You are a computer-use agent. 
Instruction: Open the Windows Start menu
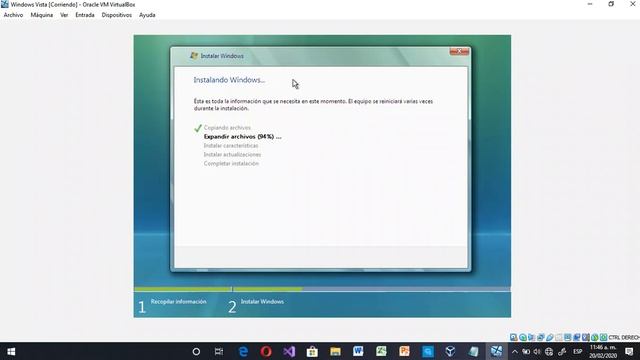click(11, 351)
